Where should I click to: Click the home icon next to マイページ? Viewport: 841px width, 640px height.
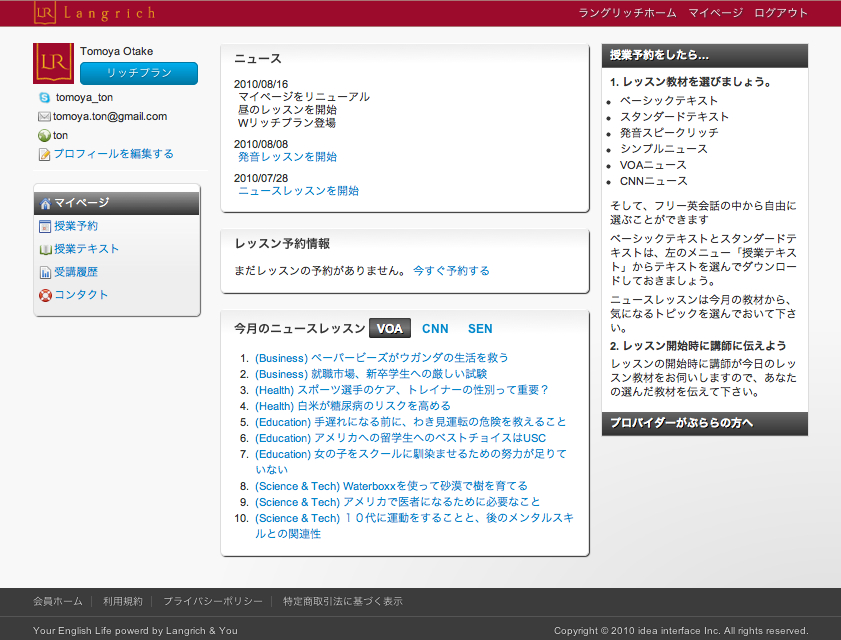(x=46, y=203)
